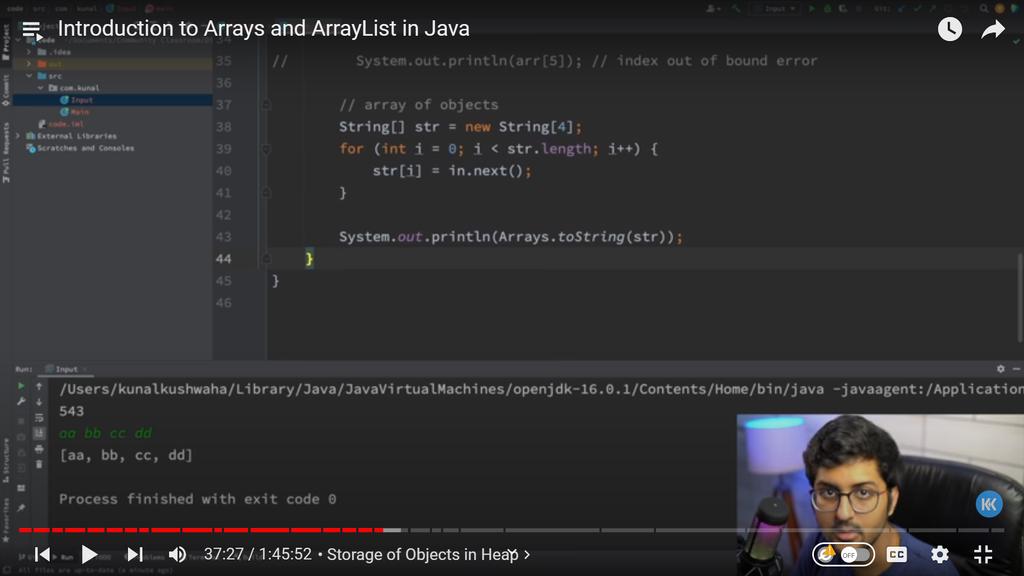Toggle soft-wrap icon in Run console
1024x576 pixels.
pyautogui.click(x=39, y=417)
